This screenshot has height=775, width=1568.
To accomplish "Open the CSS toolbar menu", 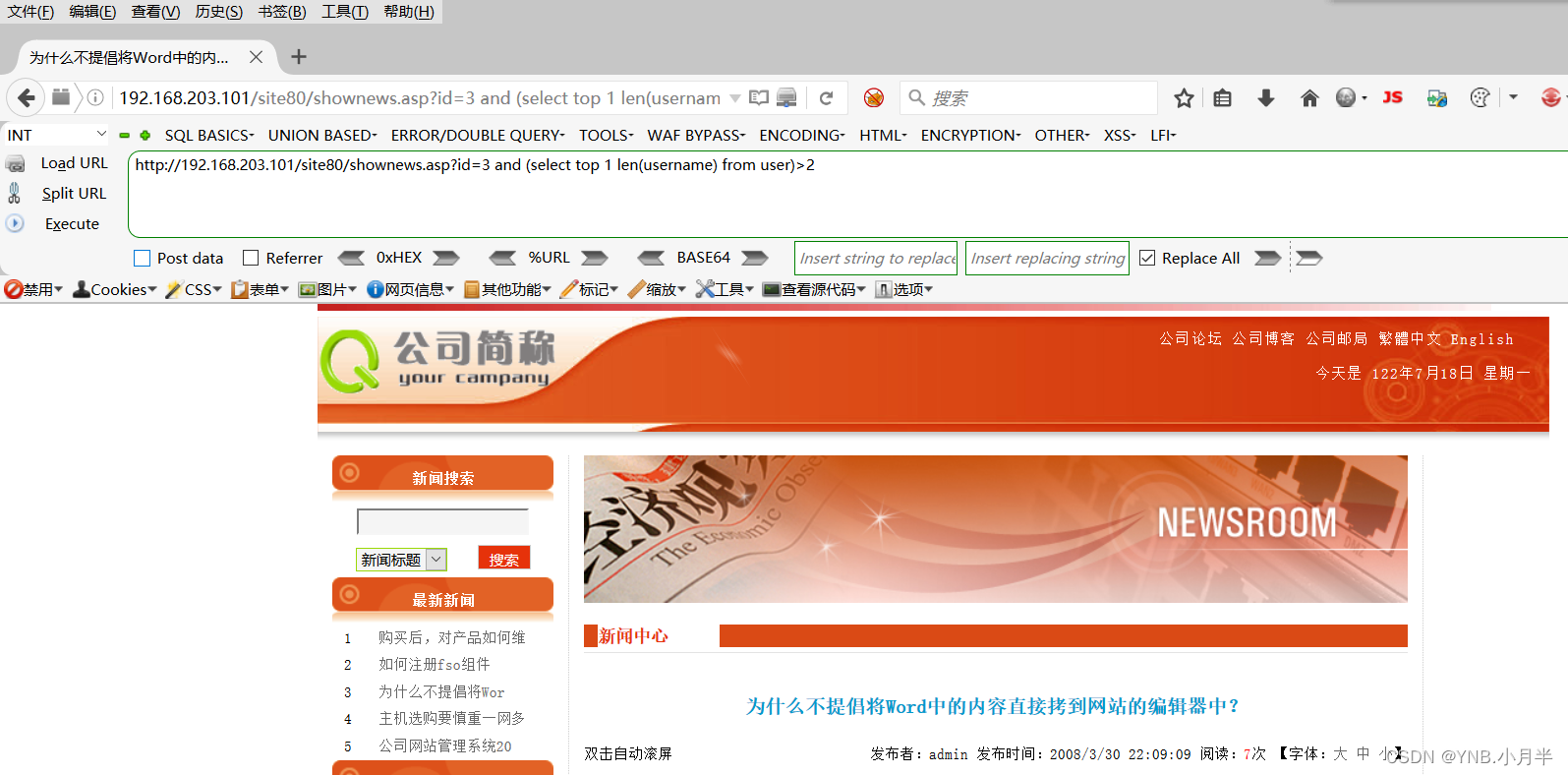I will (x=194, y=289).
